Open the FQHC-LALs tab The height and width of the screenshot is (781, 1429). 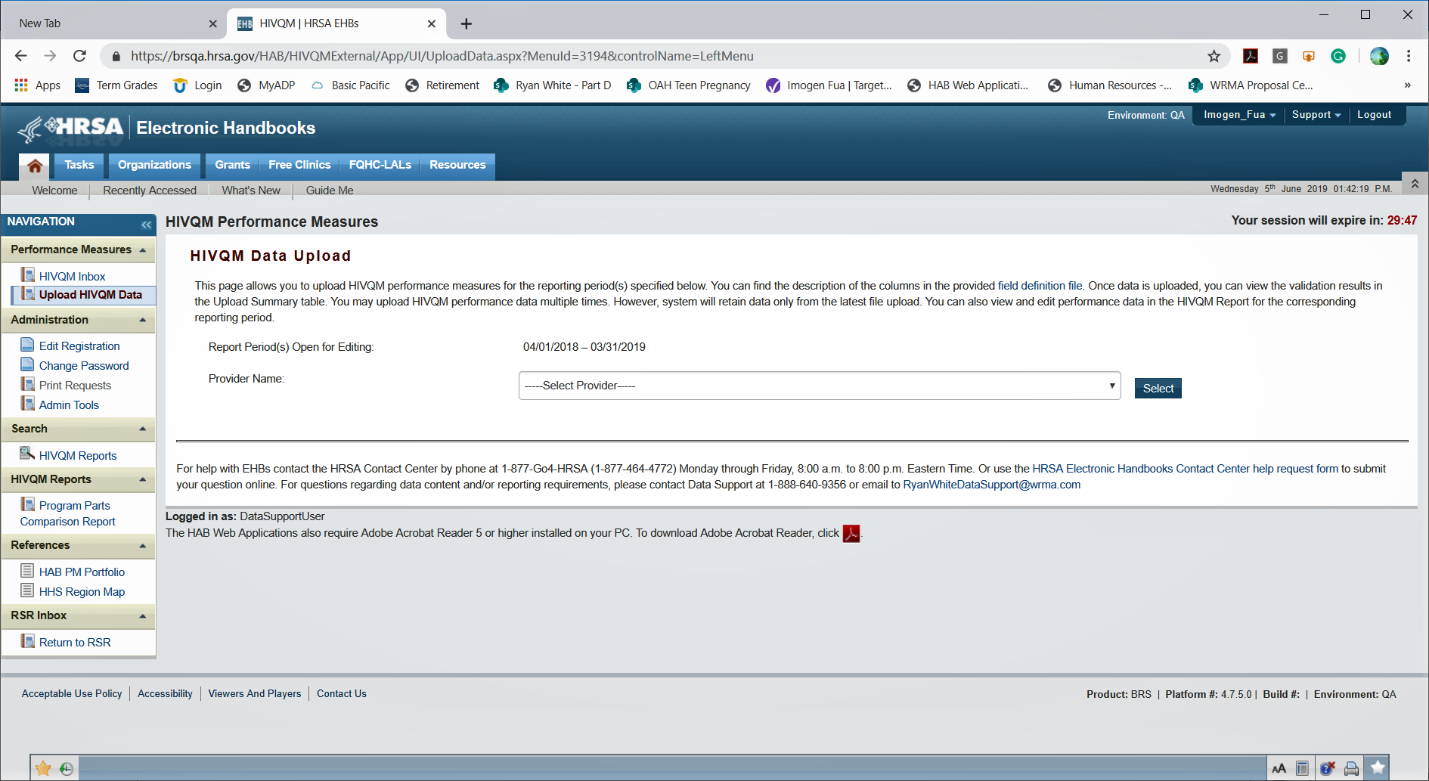click(380, 166)
